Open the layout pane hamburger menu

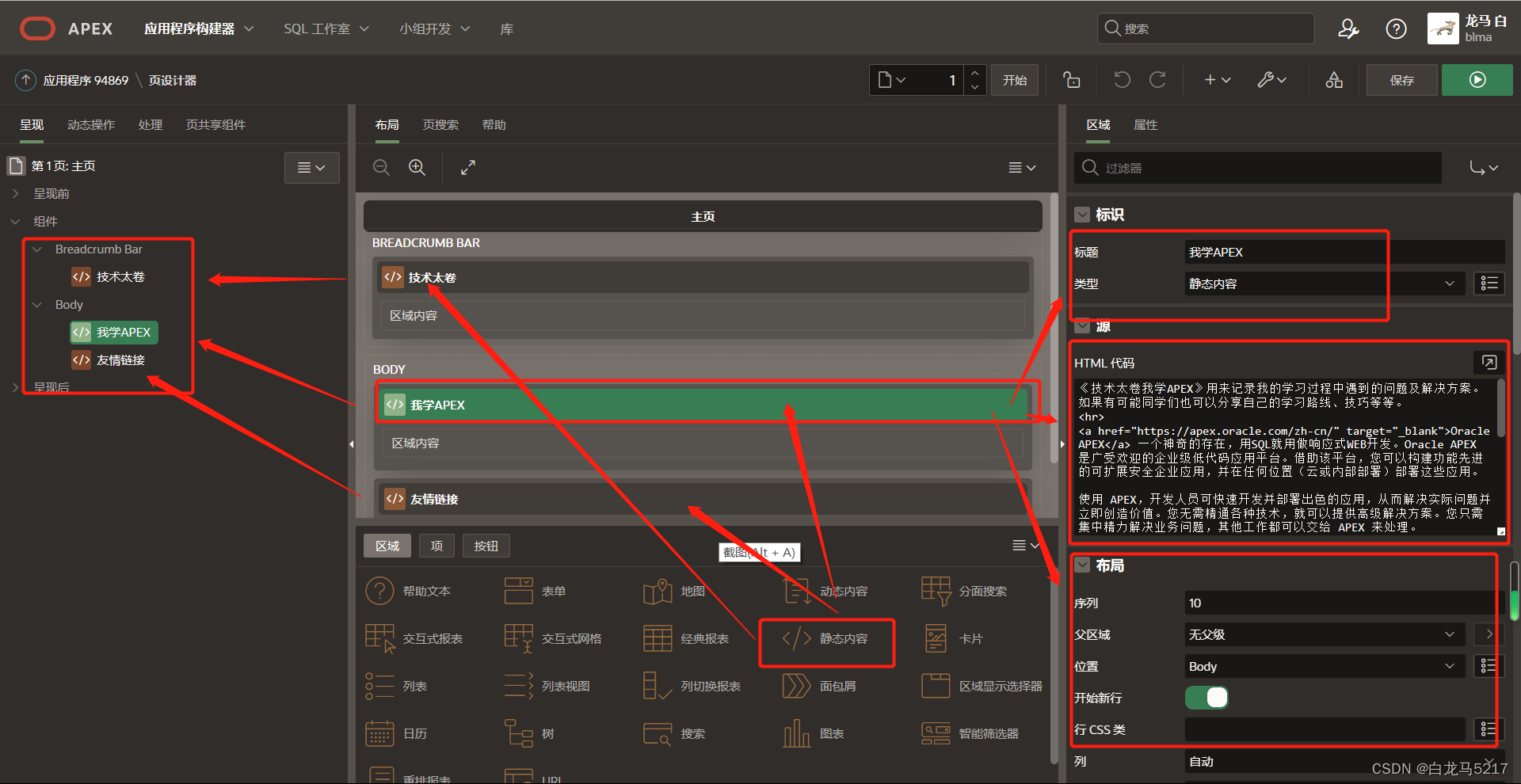point(1022,168)
